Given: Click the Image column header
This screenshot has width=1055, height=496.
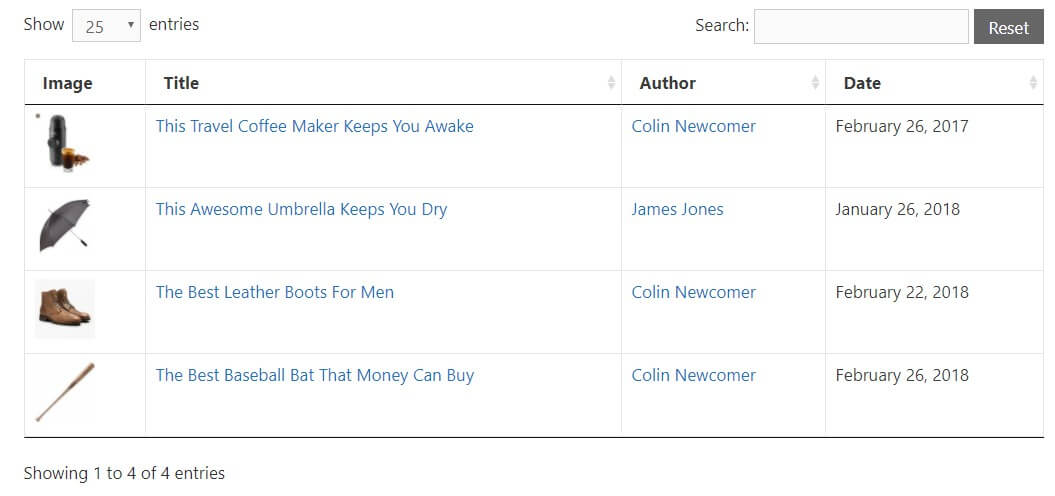Looking at the screenshot, I should (x=68, y=83).
